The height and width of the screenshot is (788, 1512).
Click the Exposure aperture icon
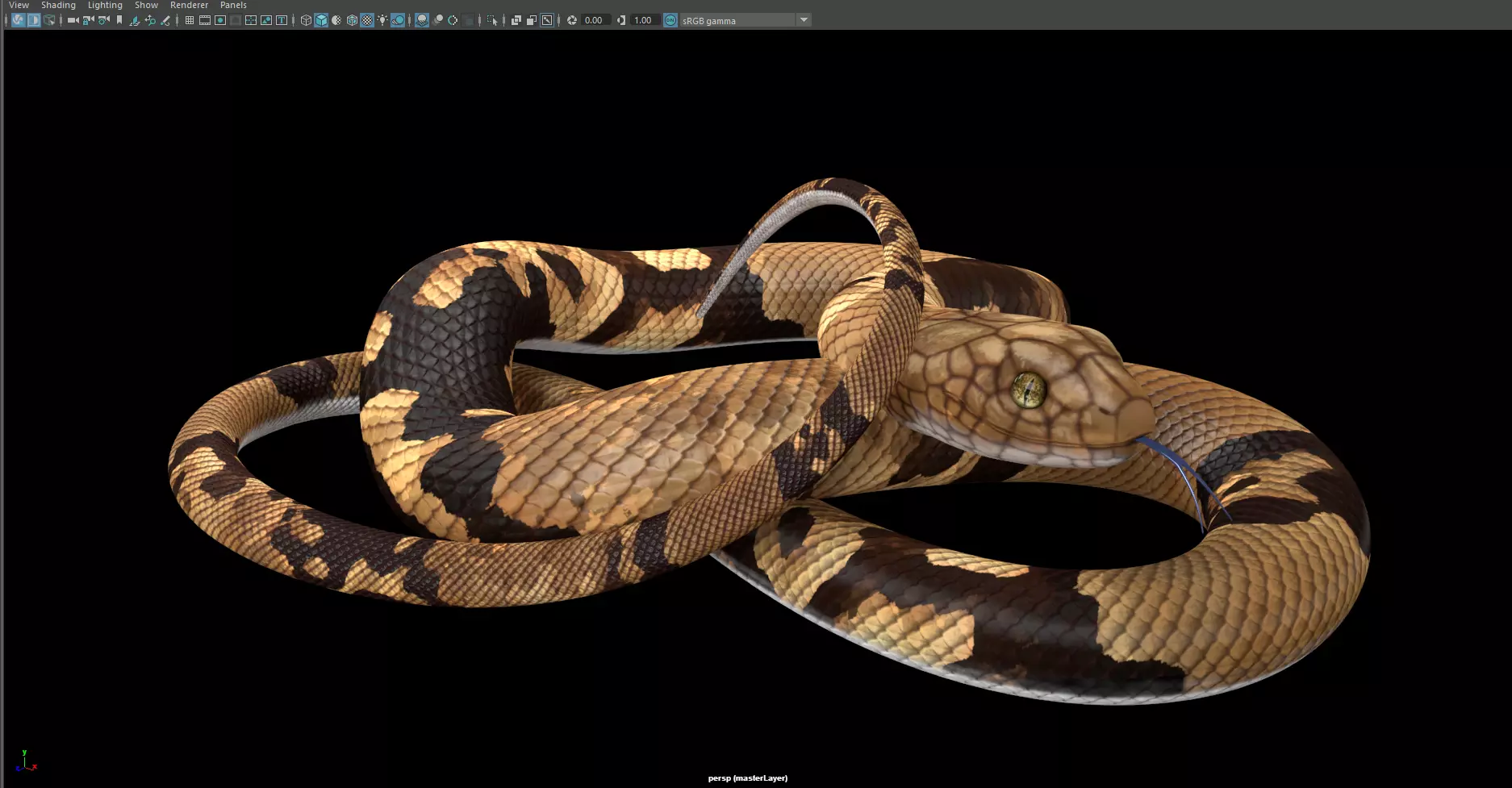coord(571,20)
